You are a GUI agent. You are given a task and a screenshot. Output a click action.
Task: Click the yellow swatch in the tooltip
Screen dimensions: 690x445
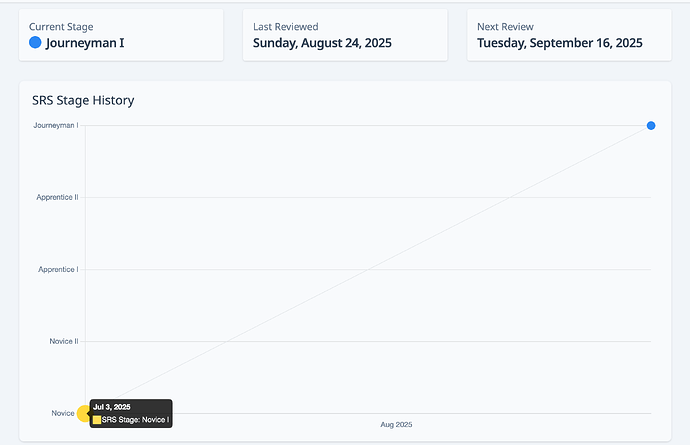click(97, 420)
